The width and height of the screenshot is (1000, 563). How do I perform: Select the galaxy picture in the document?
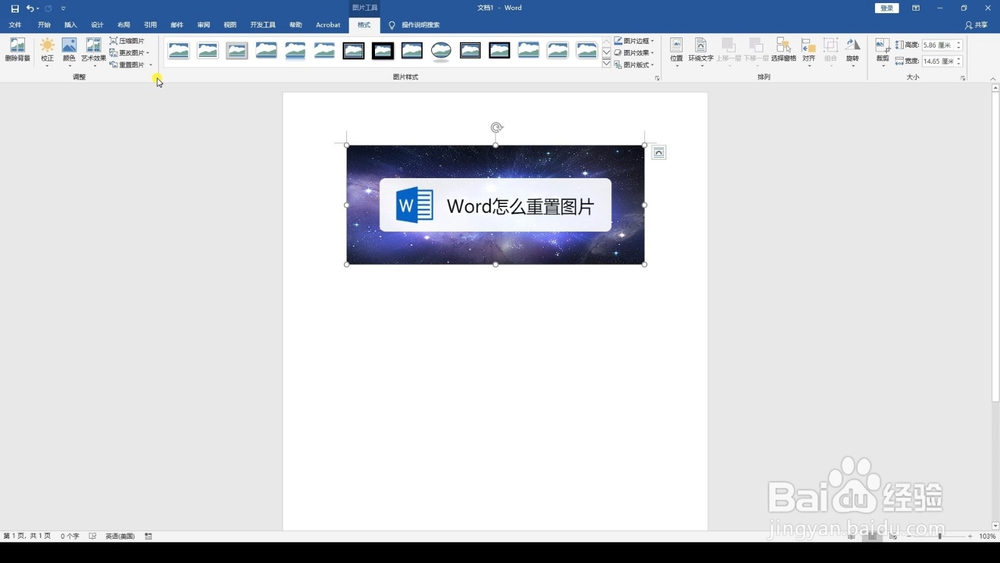click(496, 205)
